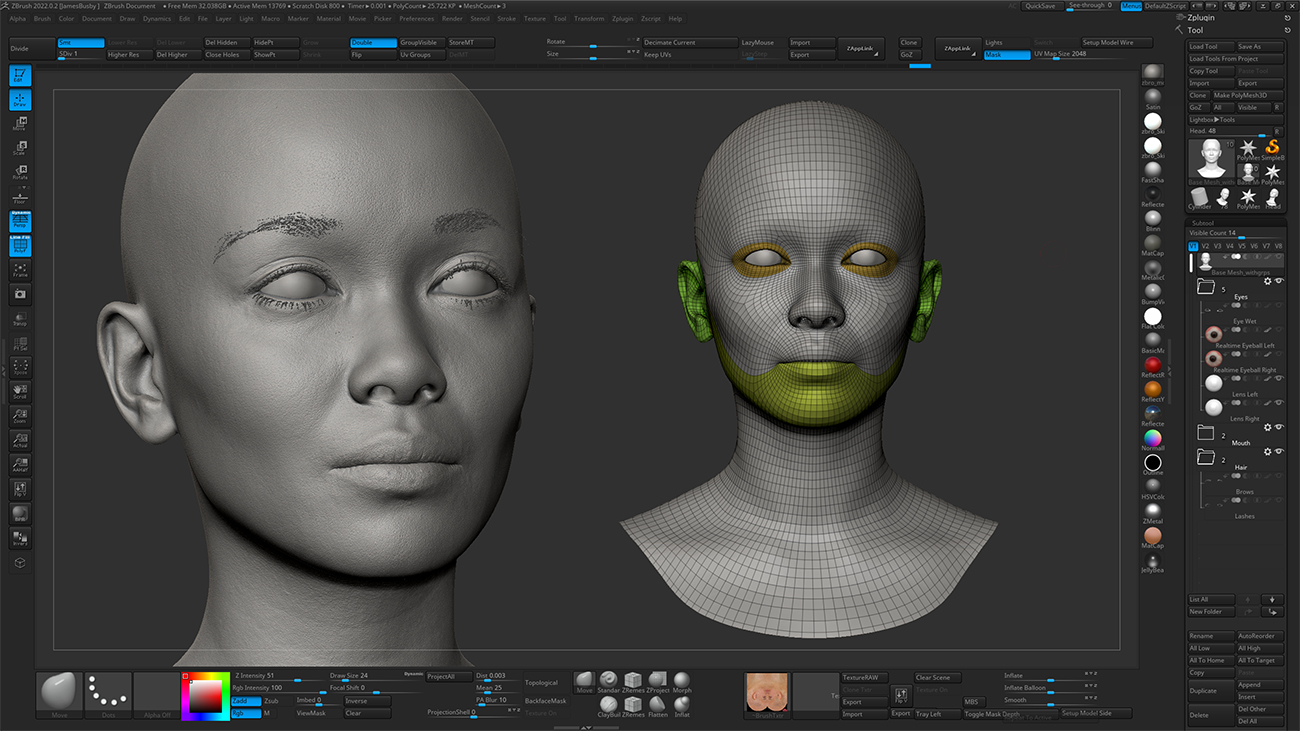Toggle visibility of the Eyes folder

click(x=1279, y=282)
